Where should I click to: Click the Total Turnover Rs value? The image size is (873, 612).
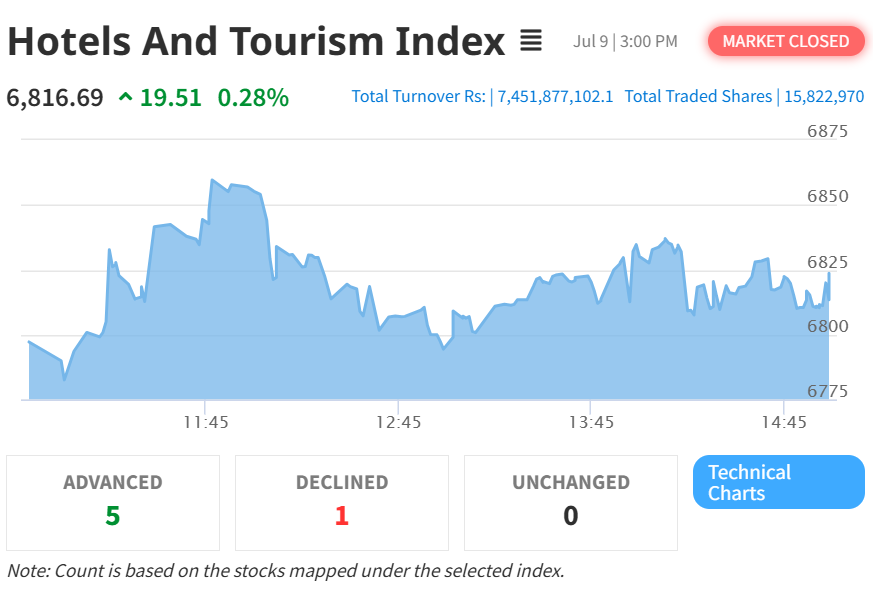555,96
